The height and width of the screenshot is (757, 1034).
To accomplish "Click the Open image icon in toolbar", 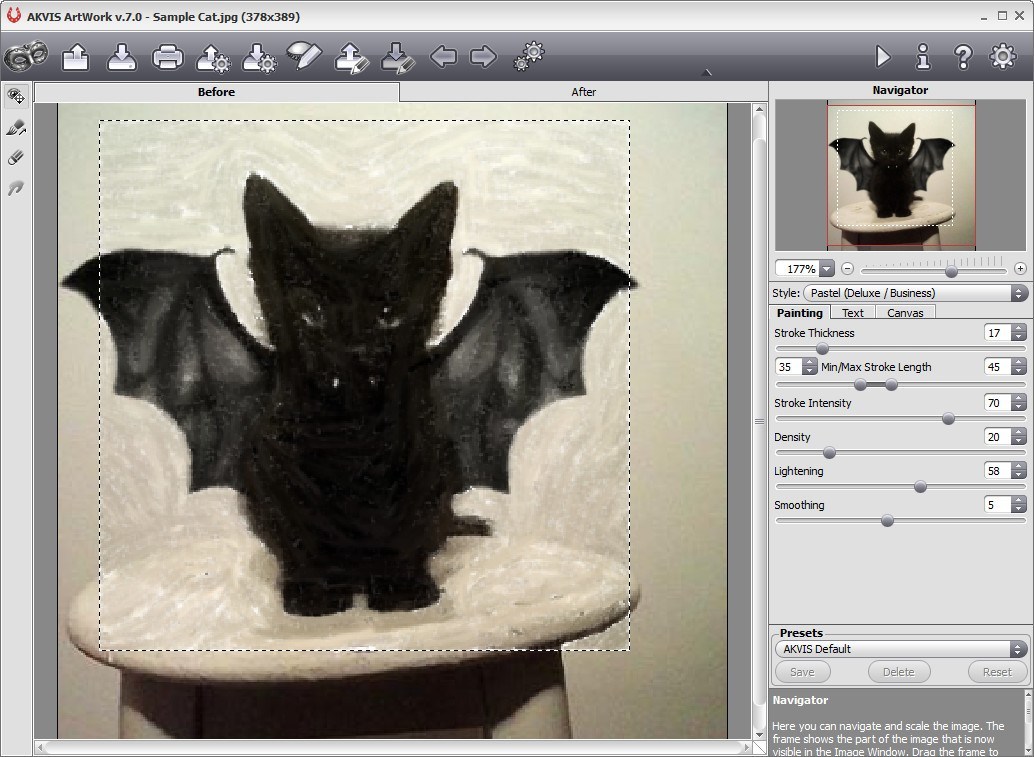I will click(76, 57).
